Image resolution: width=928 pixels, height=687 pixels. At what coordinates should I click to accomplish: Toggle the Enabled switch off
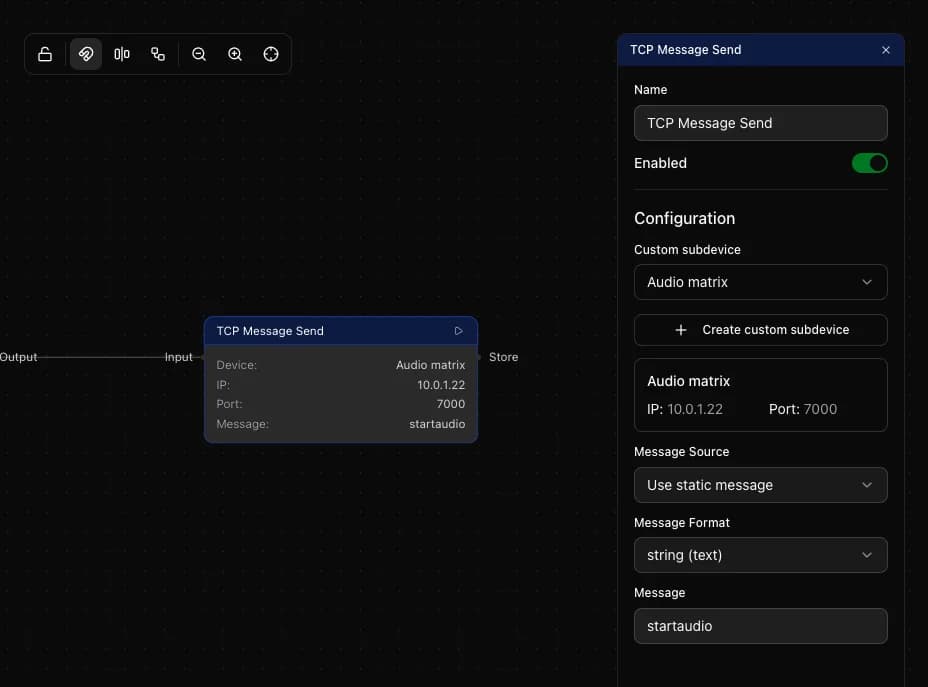pos(869,163)
